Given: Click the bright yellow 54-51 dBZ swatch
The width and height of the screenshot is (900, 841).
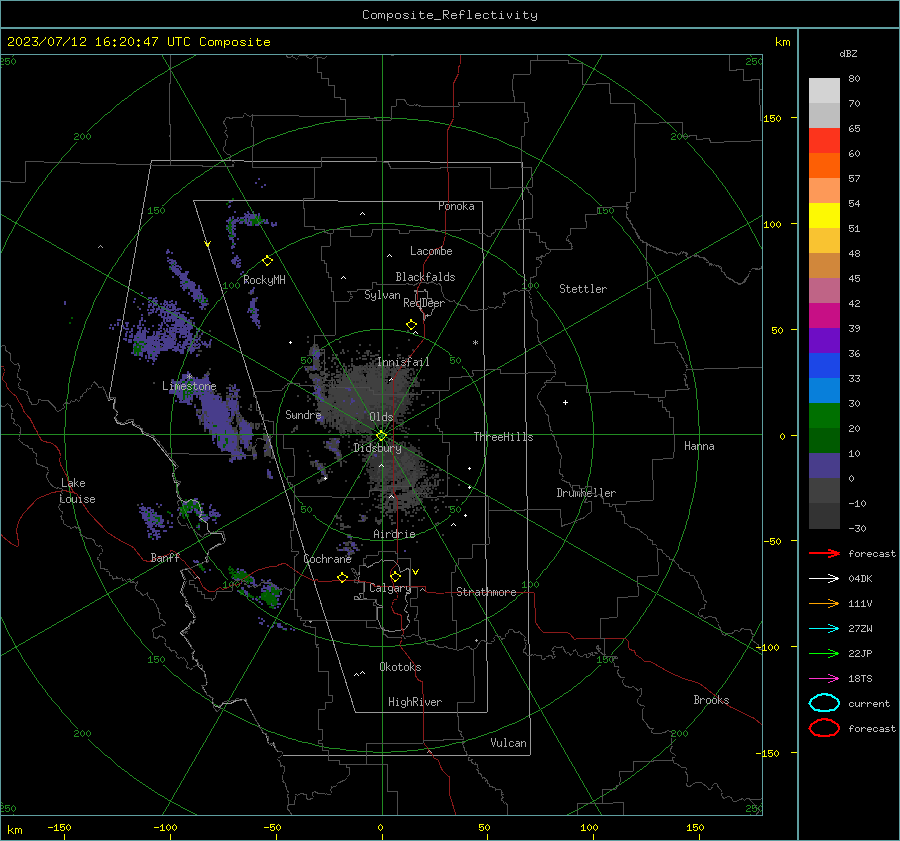Looking at the screenshot, I should click(824, 216).
